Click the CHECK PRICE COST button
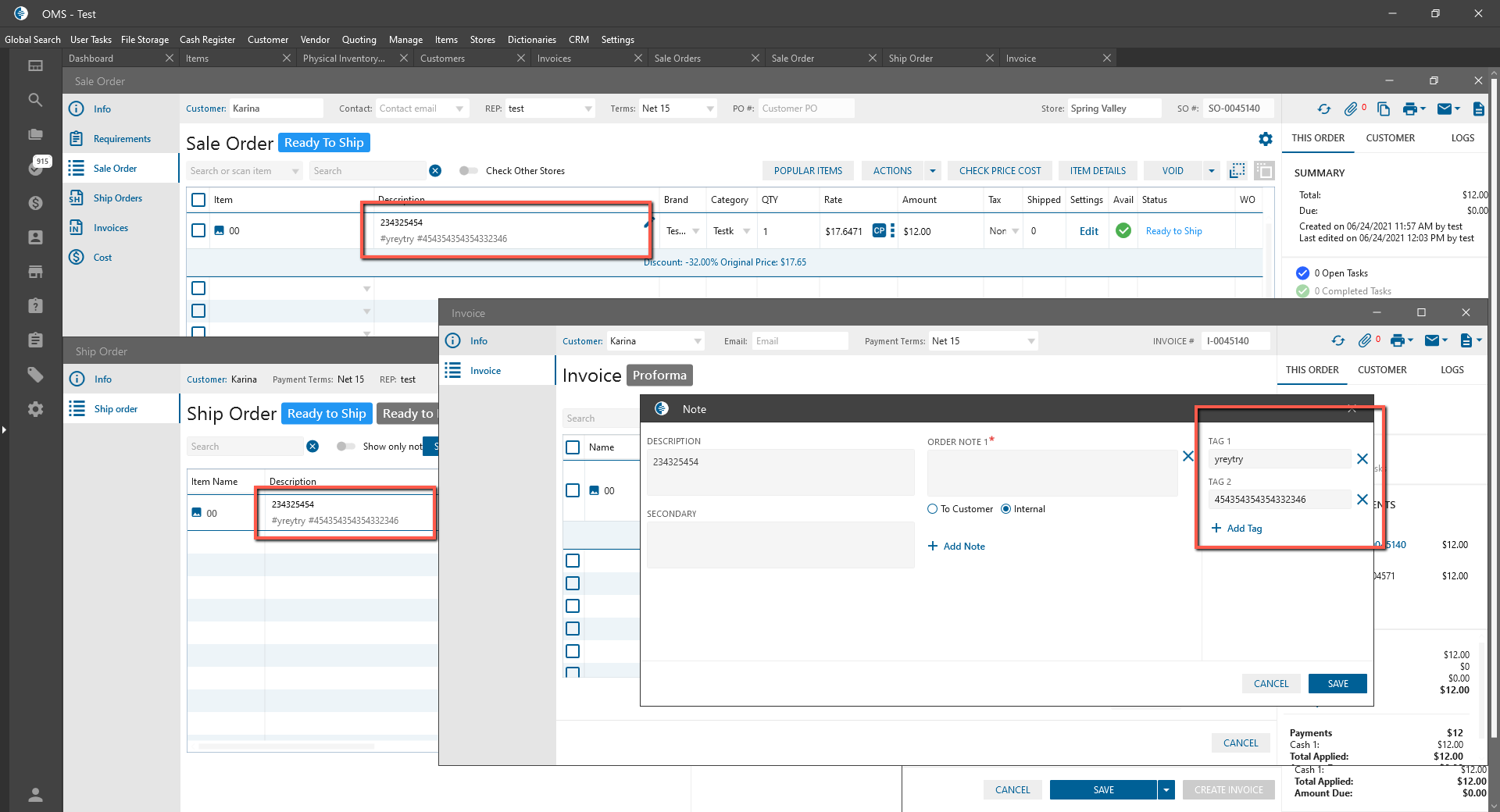Screen dimensions: 1500x812 pyautogui.click(x=1000, y=171)
